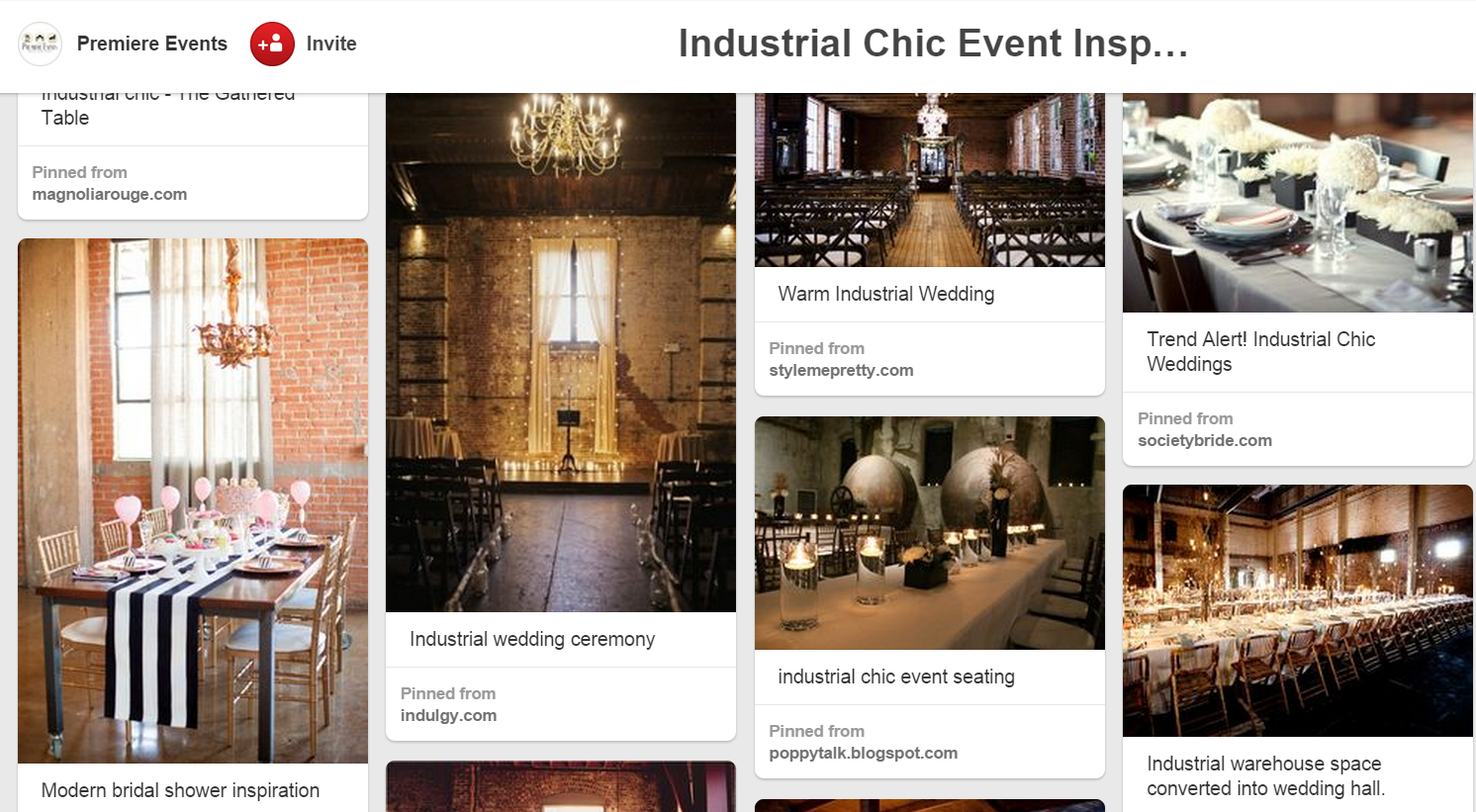Click the Trend Alert Industrial Chic Weddings caption
1476x812 pixels.
tap(1260, 351)
